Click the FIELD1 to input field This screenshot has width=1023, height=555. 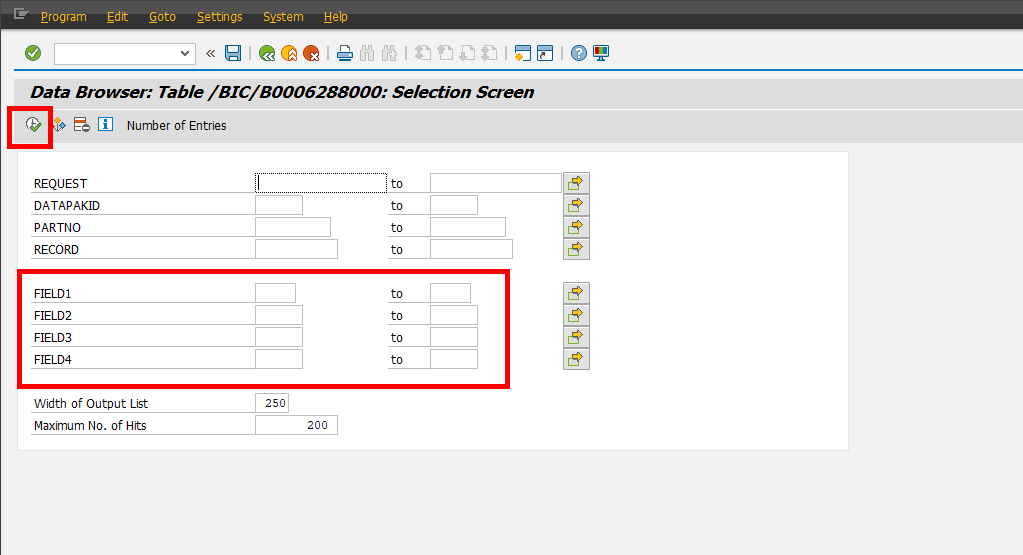[x=450, y=293]
